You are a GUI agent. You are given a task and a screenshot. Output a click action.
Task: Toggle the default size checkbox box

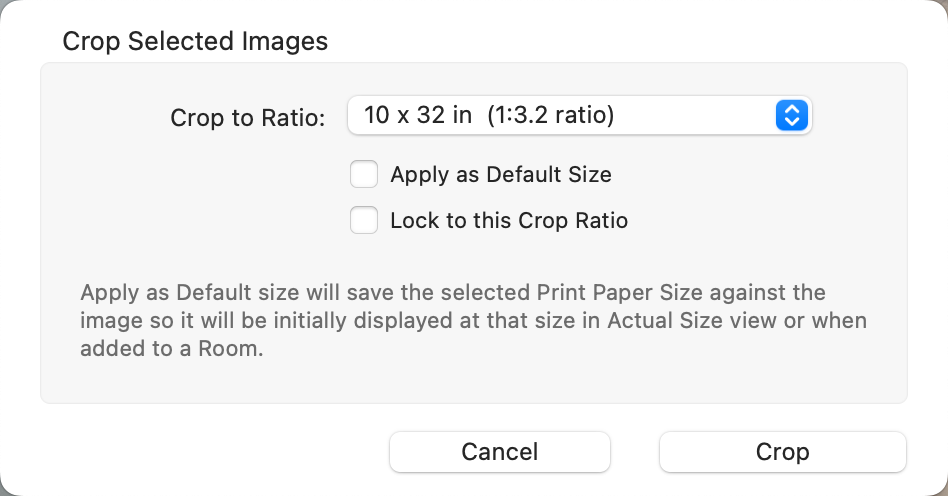[364, 175]
